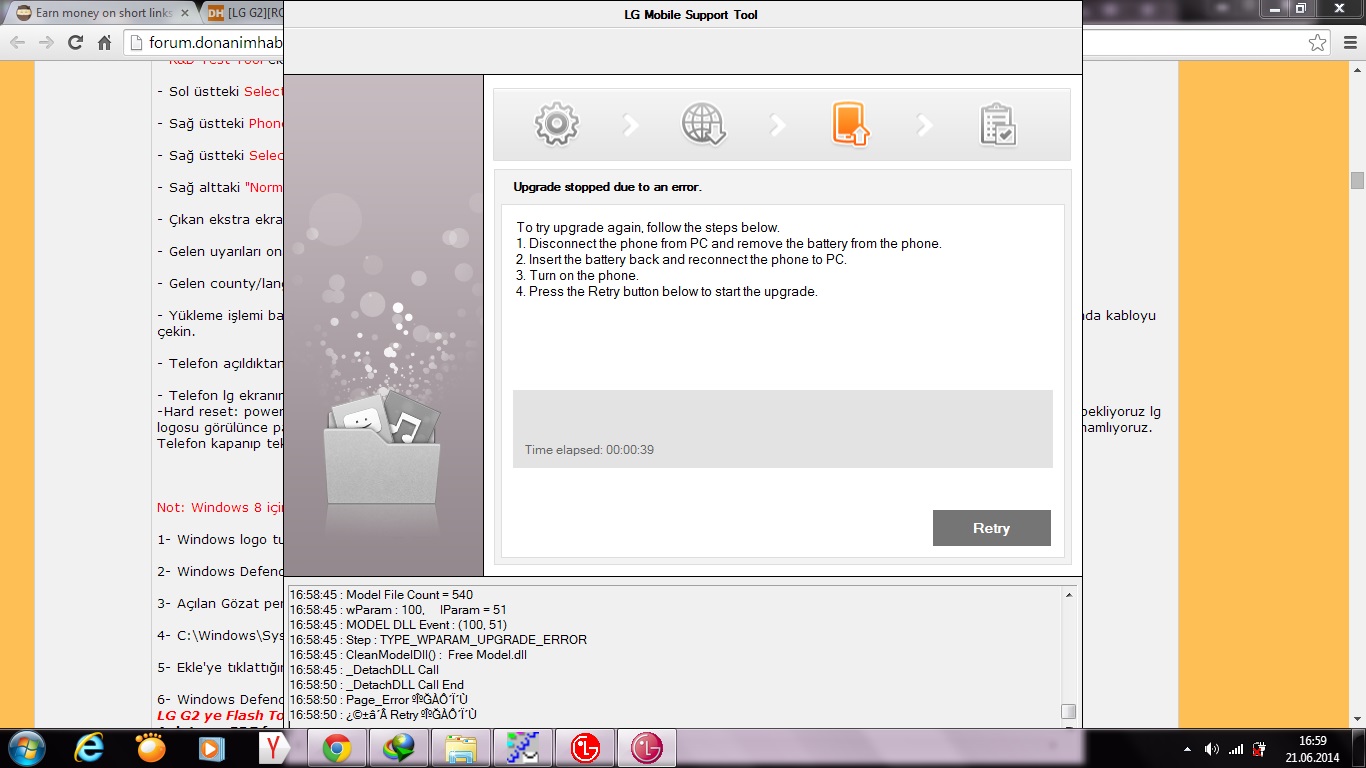
Task: Click the log panel scrollbar thumb
Action: [1068, 712]
